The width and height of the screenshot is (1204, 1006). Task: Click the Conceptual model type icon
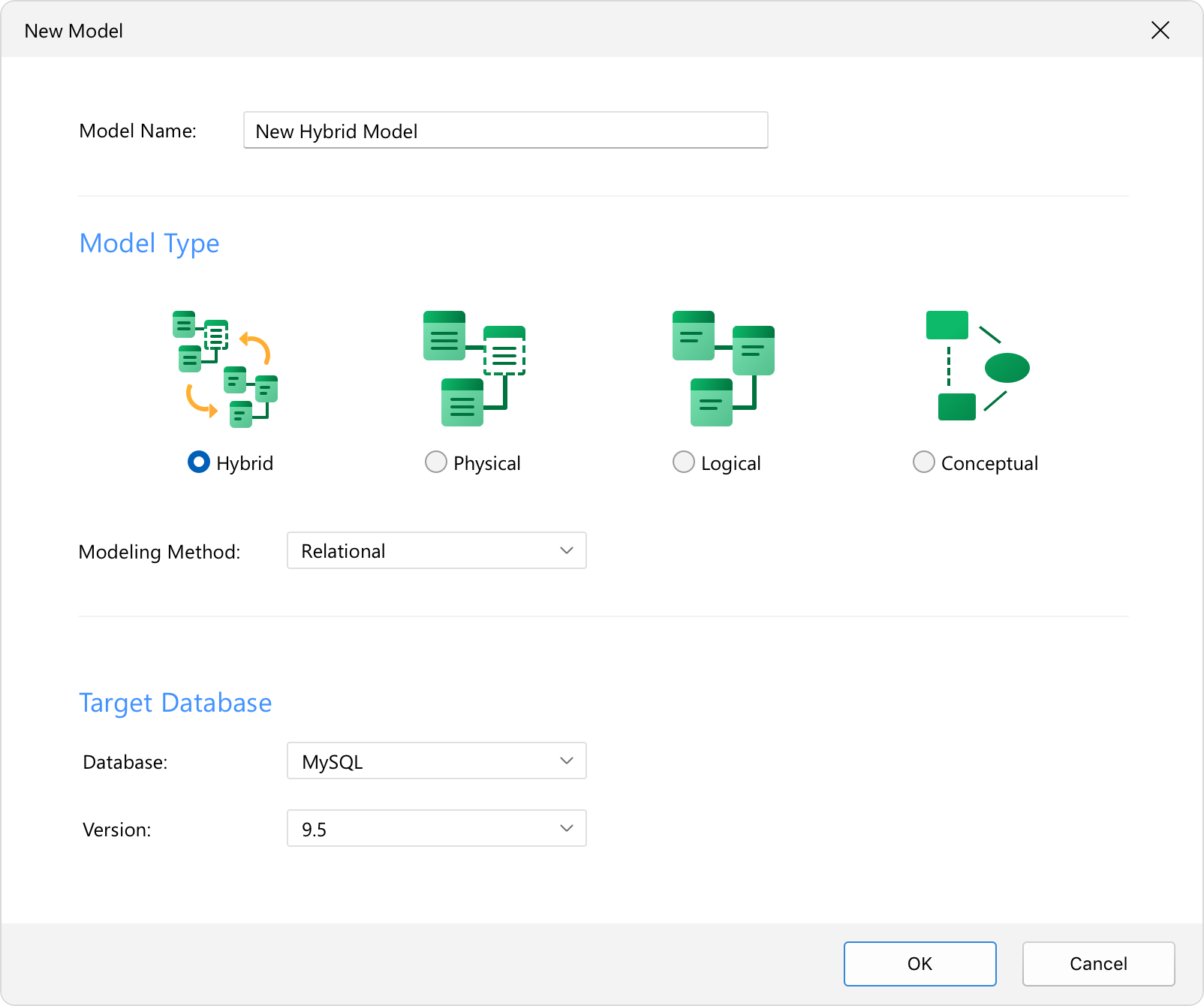(x=977, y=366)
